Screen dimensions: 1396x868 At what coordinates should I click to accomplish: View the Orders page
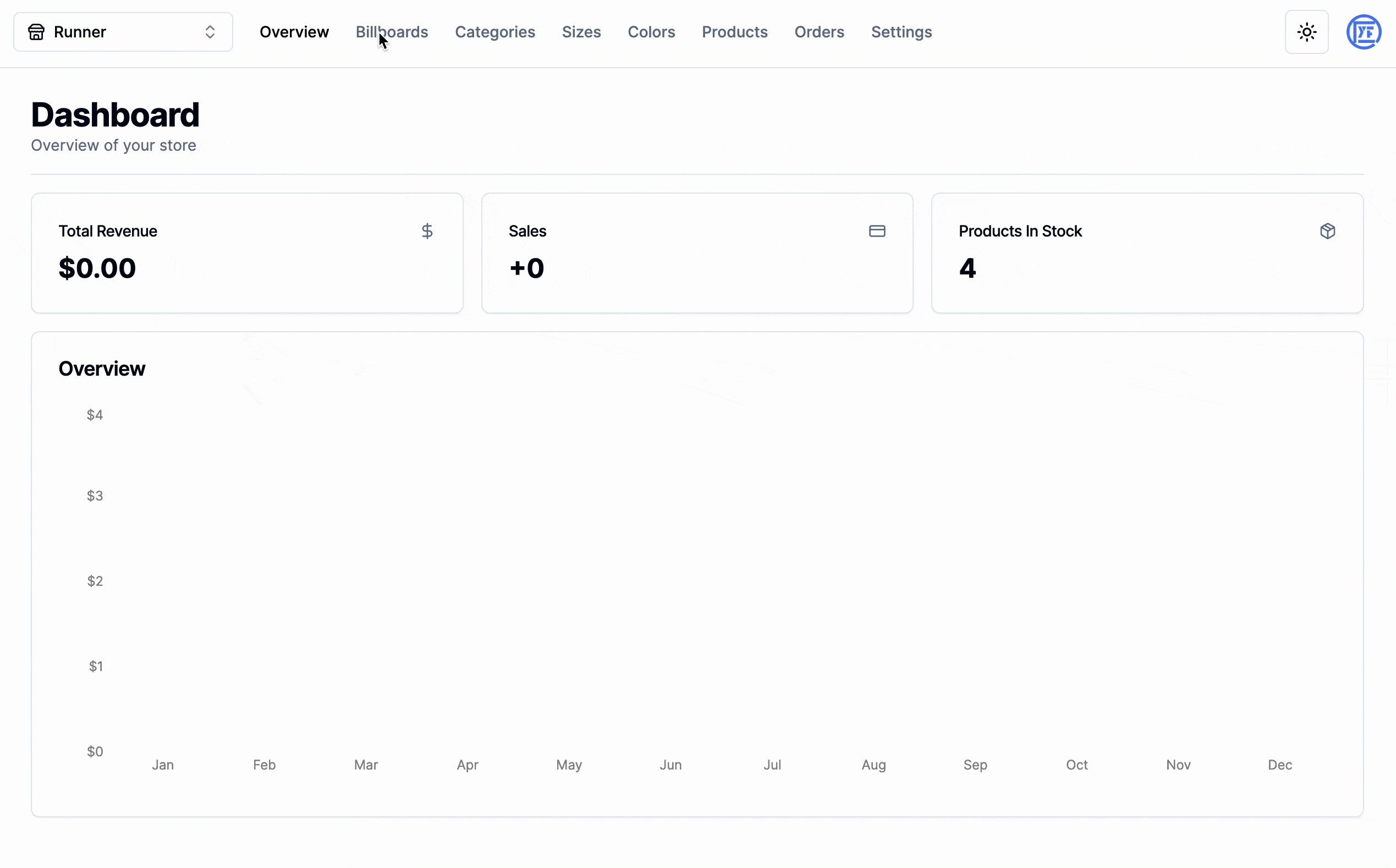click(819, 32)
